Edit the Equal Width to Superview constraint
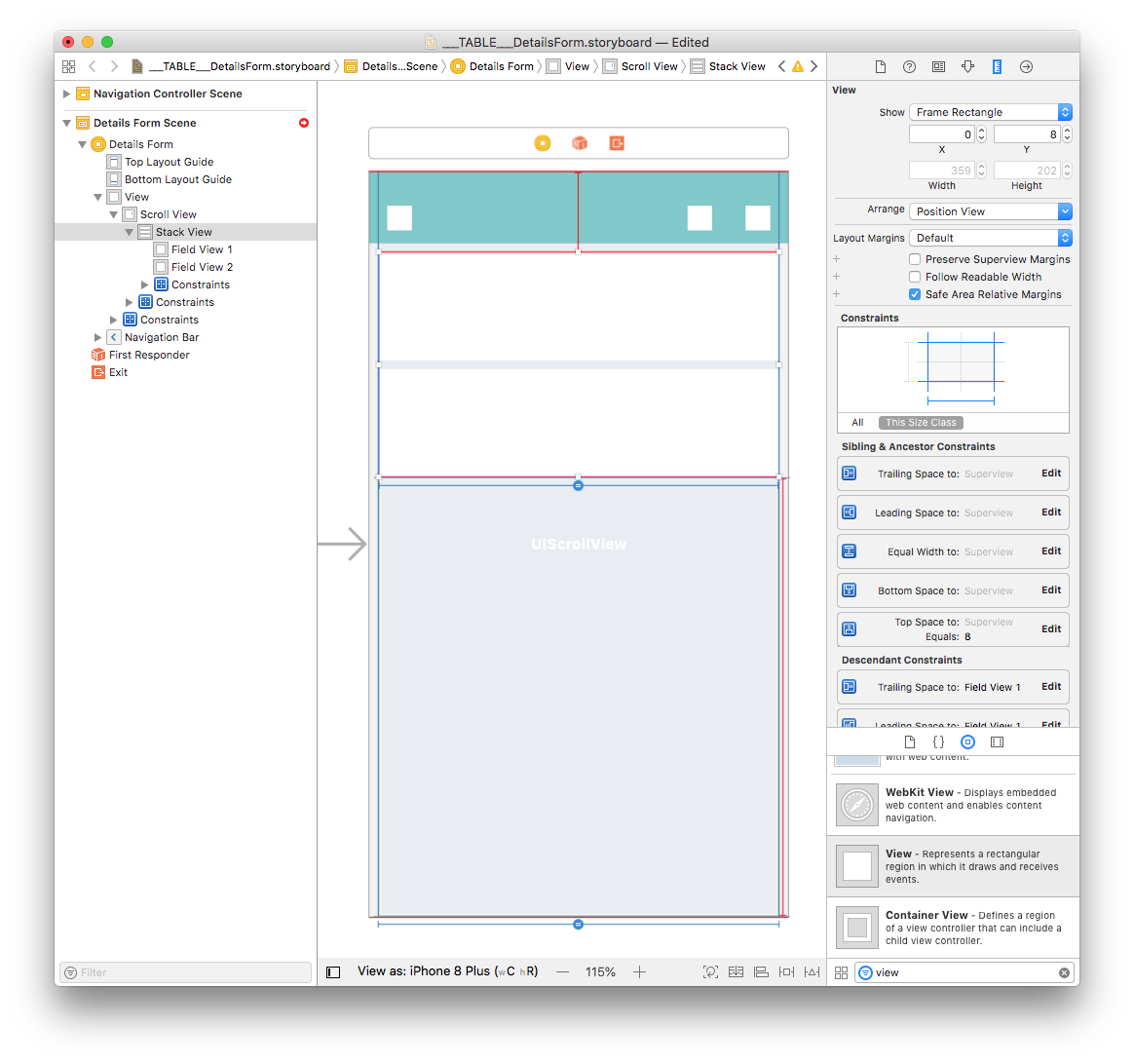 pyautogui.click(x=1051, y=551)
